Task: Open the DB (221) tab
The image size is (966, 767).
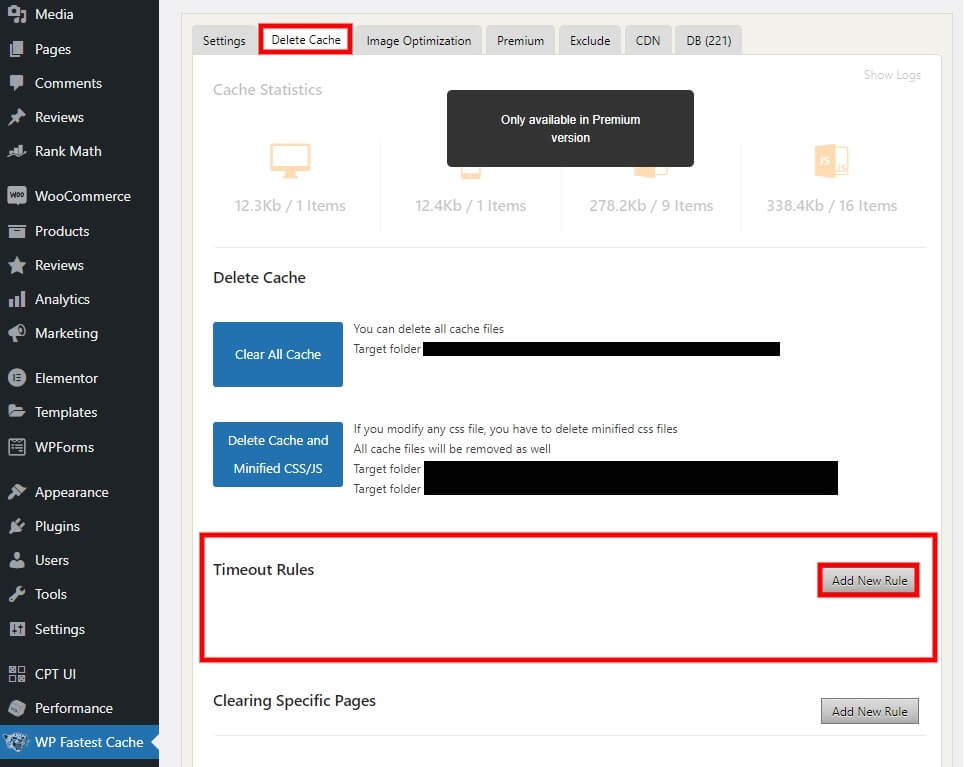Action: pyautogui.click(x=708, y=41)
